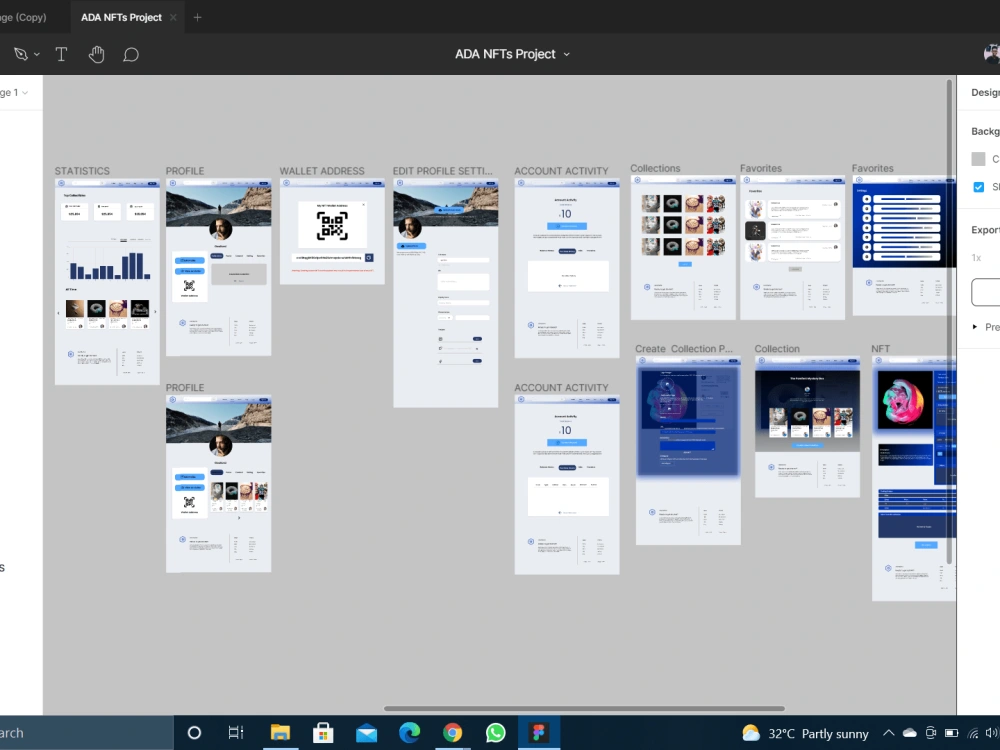The image size is (1000, 750).
Task: Open WhatsApp from the taskbar
Action: coord(496,733)
